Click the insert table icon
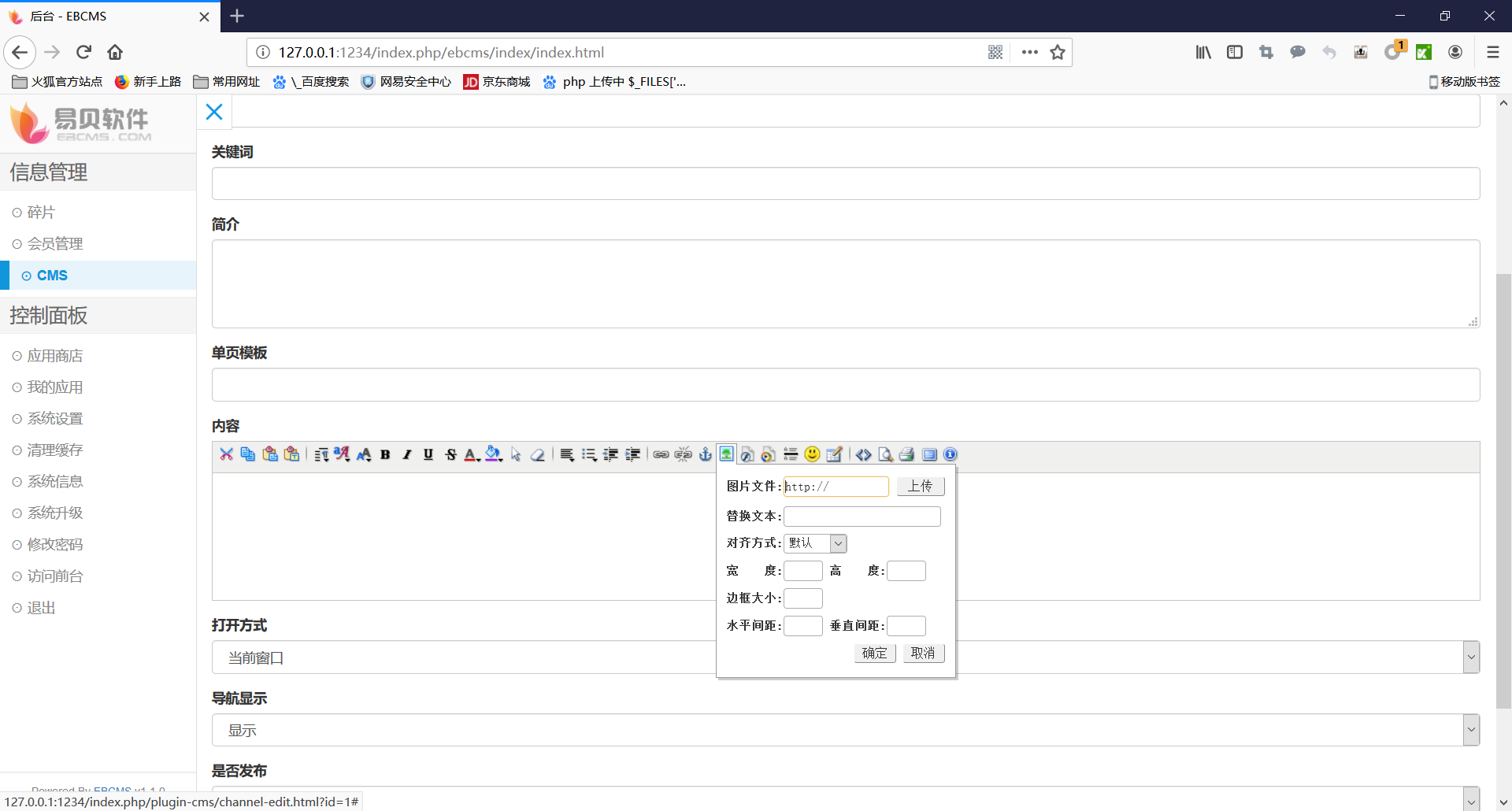Viewport: 1512px width, 811px height. 835,454
